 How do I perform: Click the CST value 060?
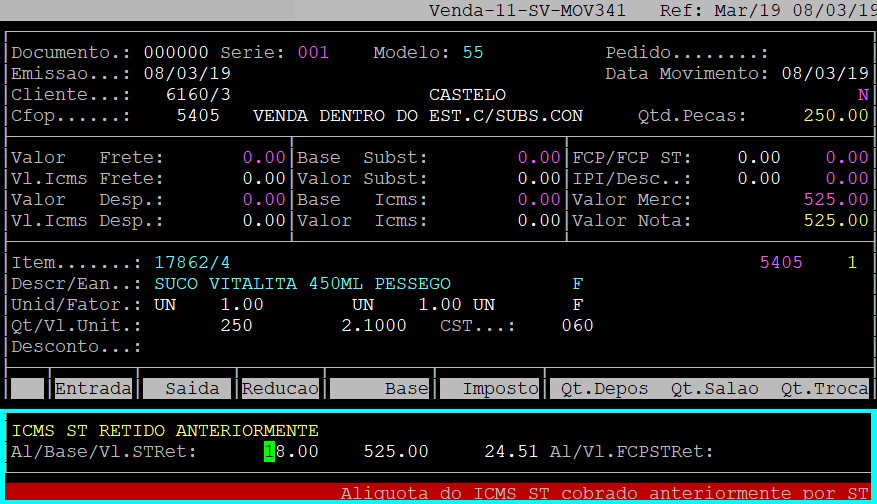(x=577, y=326)
